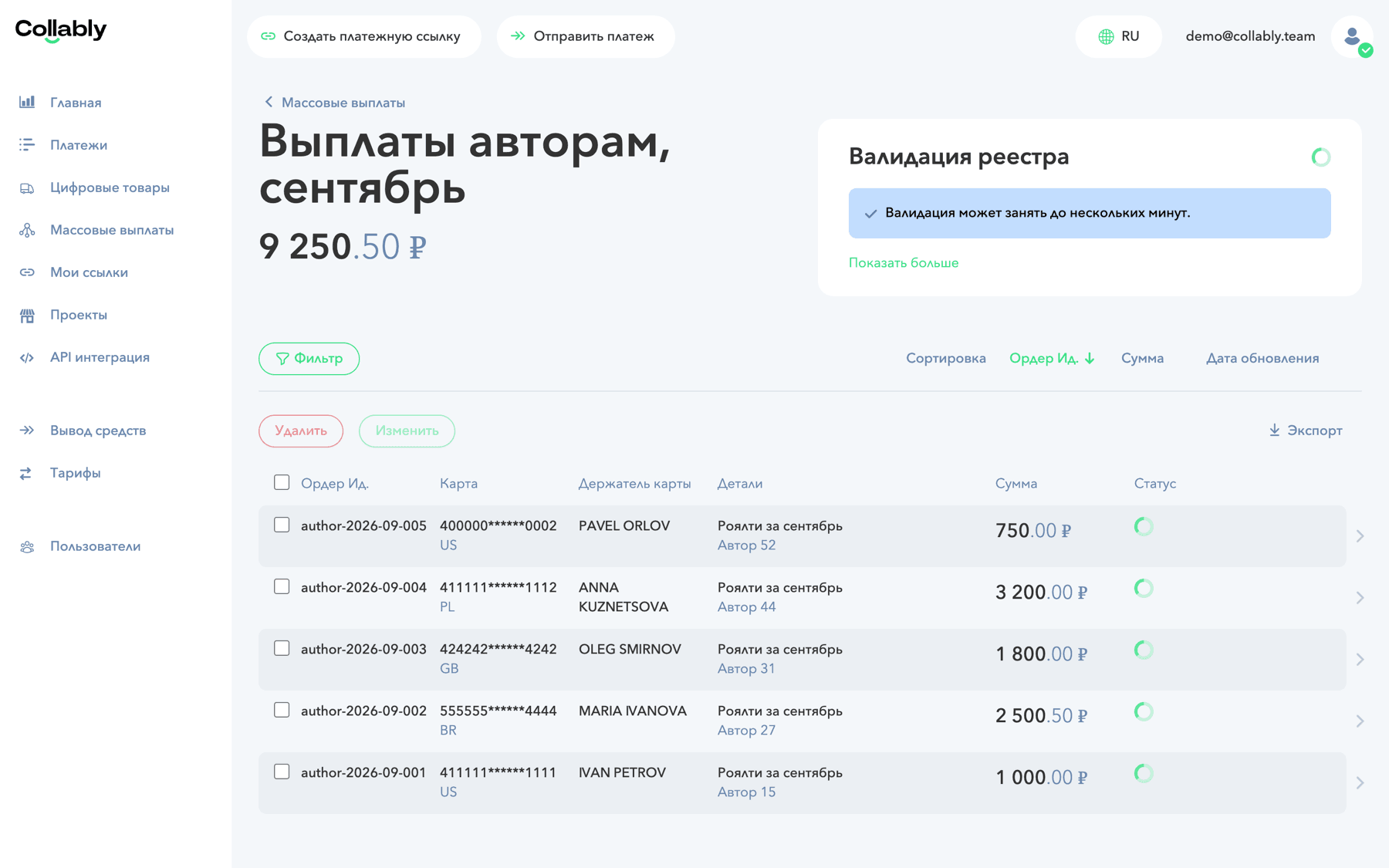Image resolution: width=1389 pixels, height=868 pixels.
Task: Sort the list by Дата обновления
Action: (x=1262, y=358)
